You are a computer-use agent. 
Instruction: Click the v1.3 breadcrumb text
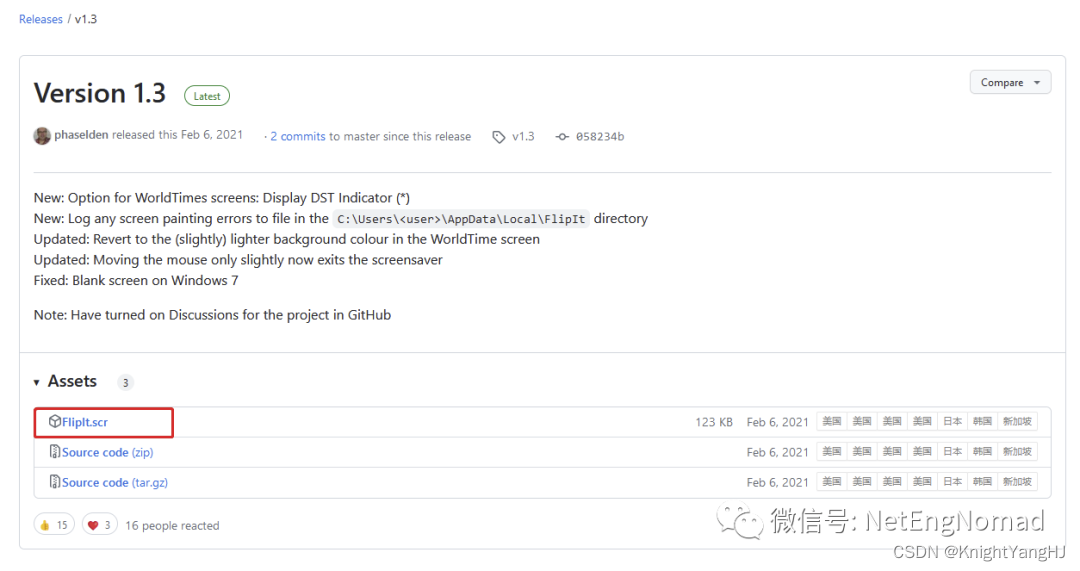point(85,19)
